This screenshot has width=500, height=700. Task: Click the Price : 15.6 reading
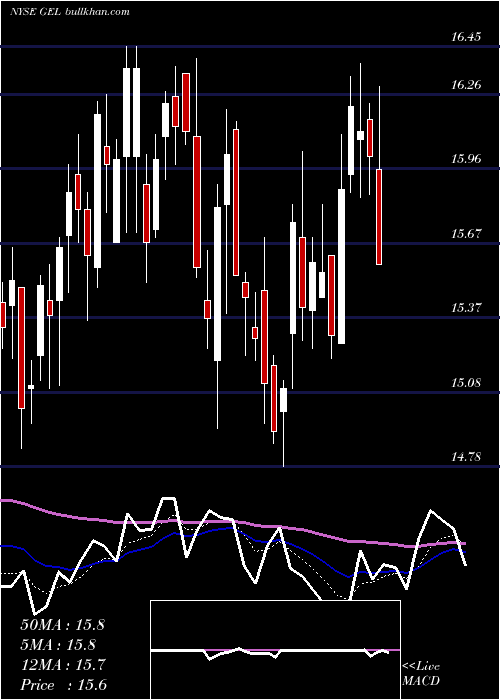point(63,685)
